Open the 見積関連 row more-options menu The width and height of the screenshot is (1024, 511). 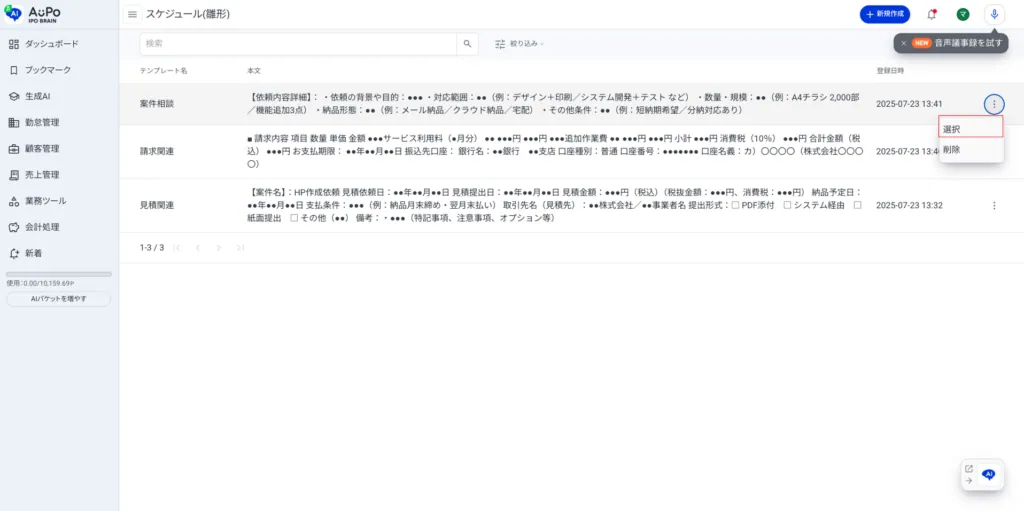click(x=994, y=205)
